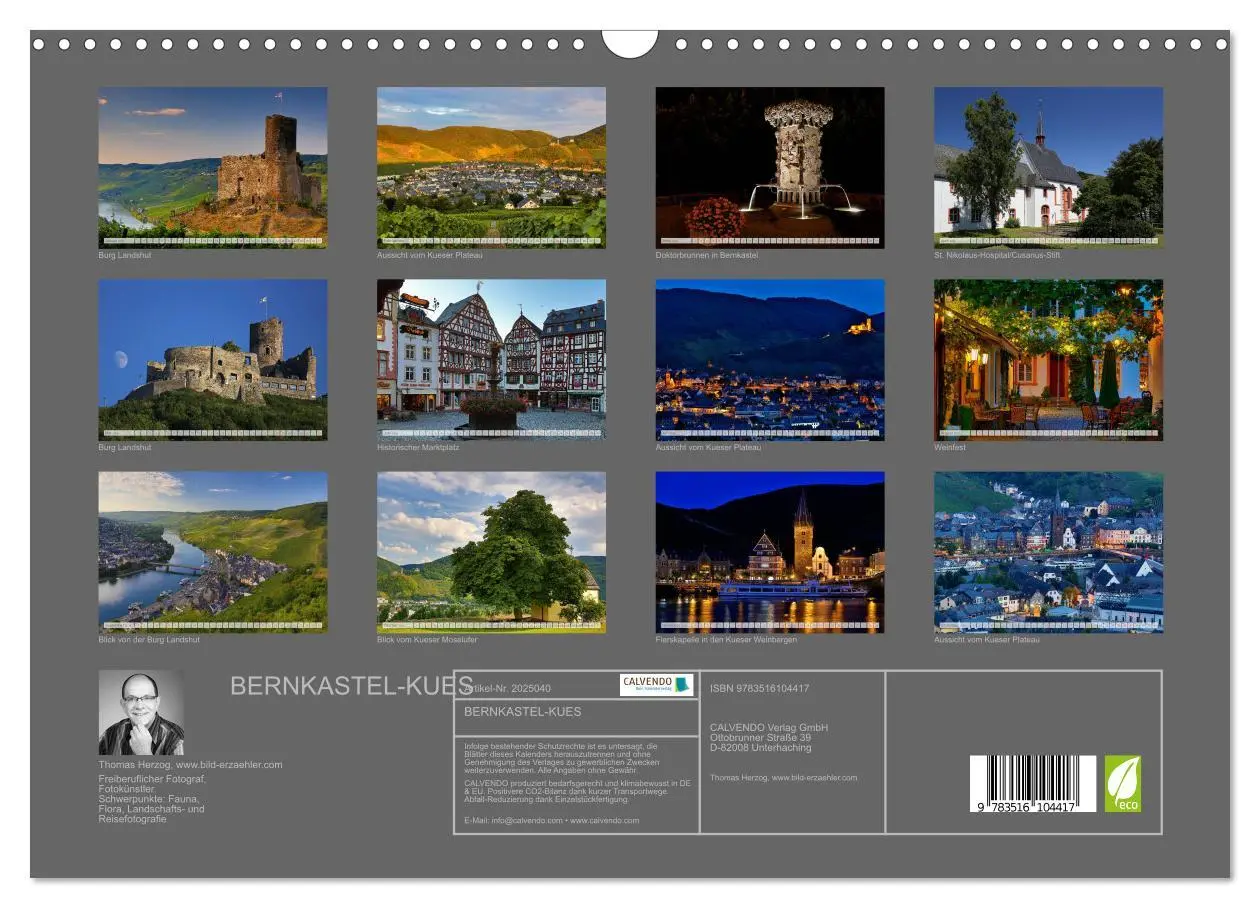
Task: Select the St. Nikolaus-Hospital church photo
Action: pos(1048,167)
